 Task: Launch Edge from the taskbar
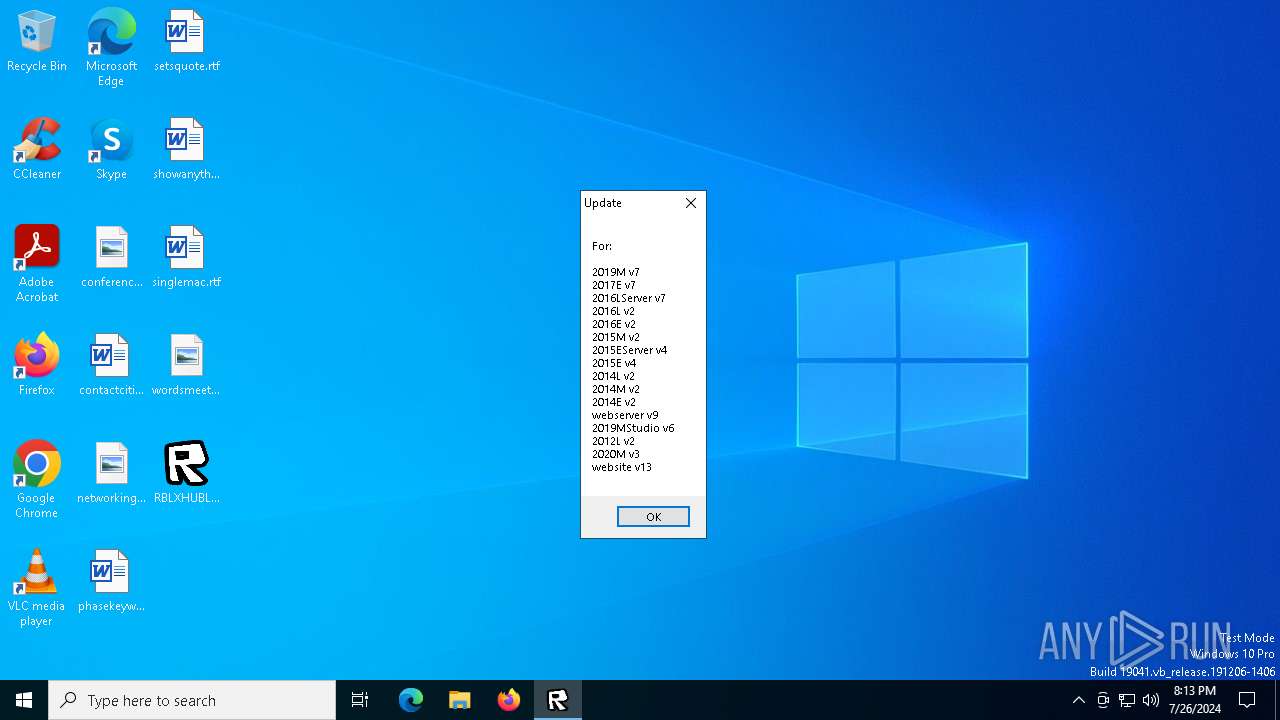[411, 700]
